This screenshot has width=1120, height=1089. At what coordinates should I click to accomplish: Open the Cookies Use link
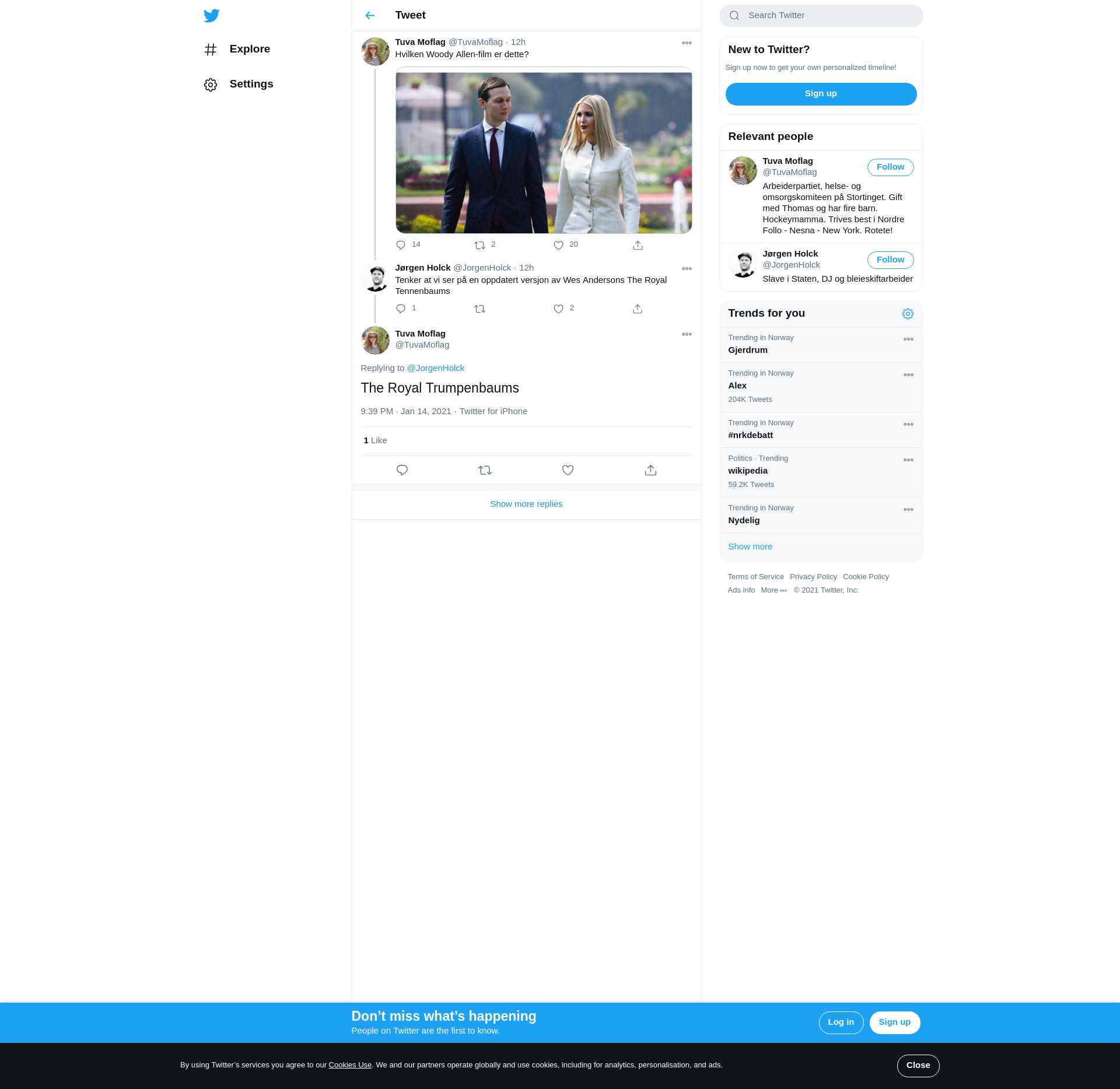350,1065
